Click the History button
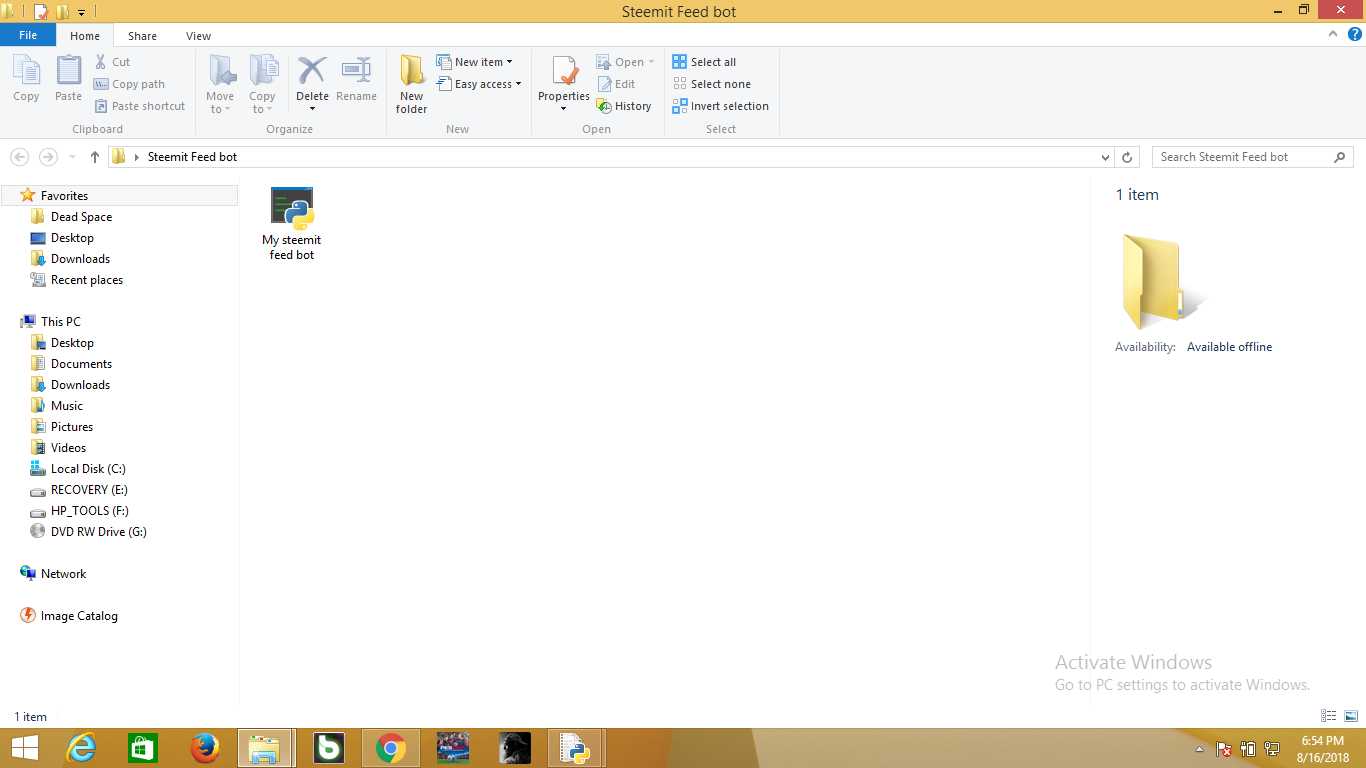Screen dimensions: 1366x768 [624, 106]
